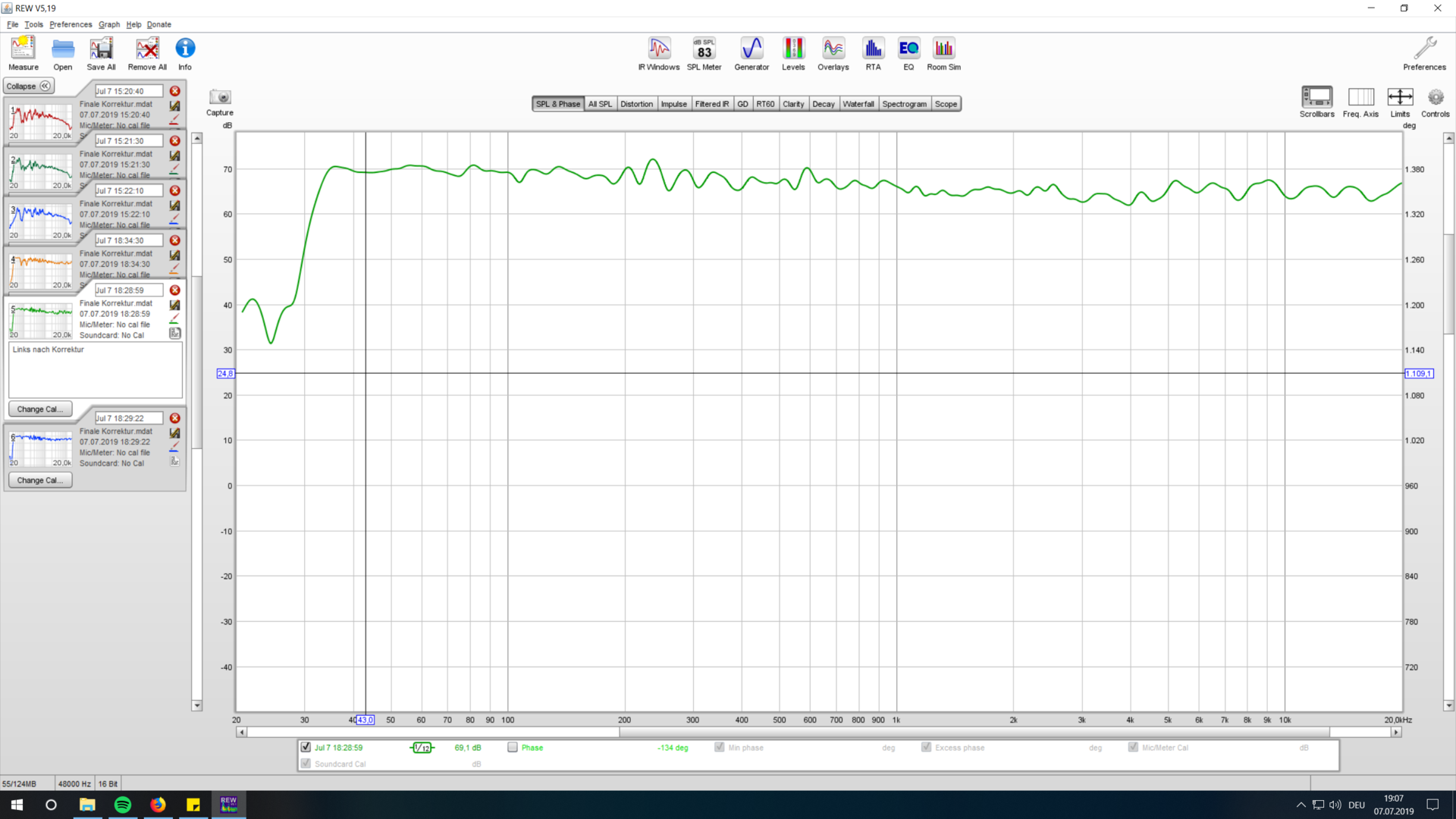
Task: Open the Graph menu
Action: 109,24
